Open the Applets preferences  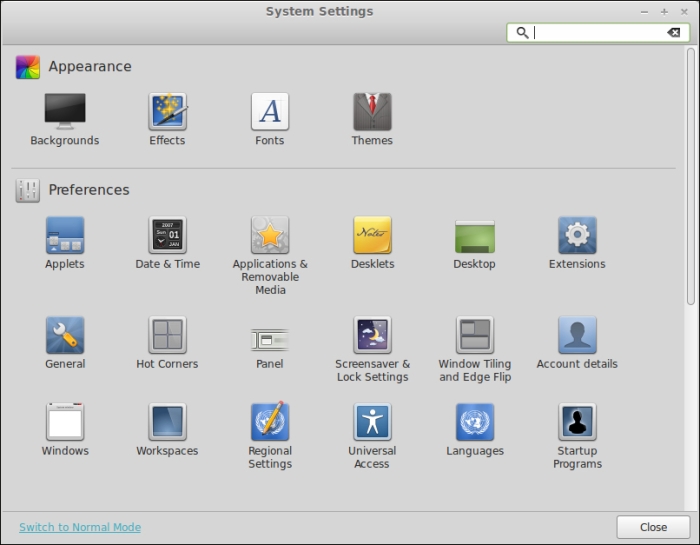click(x=65, y=243)
